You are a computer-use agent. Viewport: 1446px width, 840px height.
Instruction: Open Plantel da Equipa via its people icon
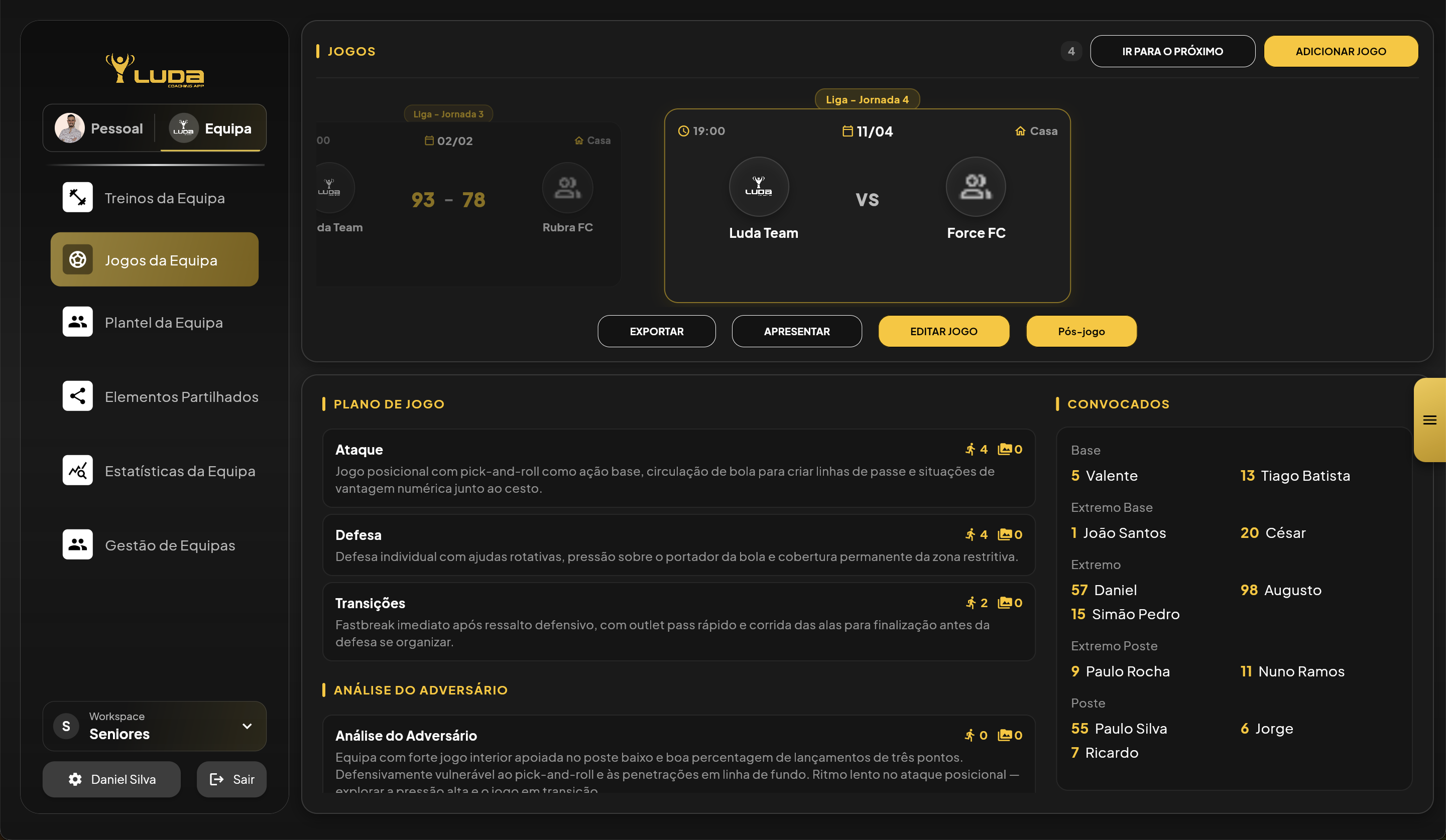77,322
